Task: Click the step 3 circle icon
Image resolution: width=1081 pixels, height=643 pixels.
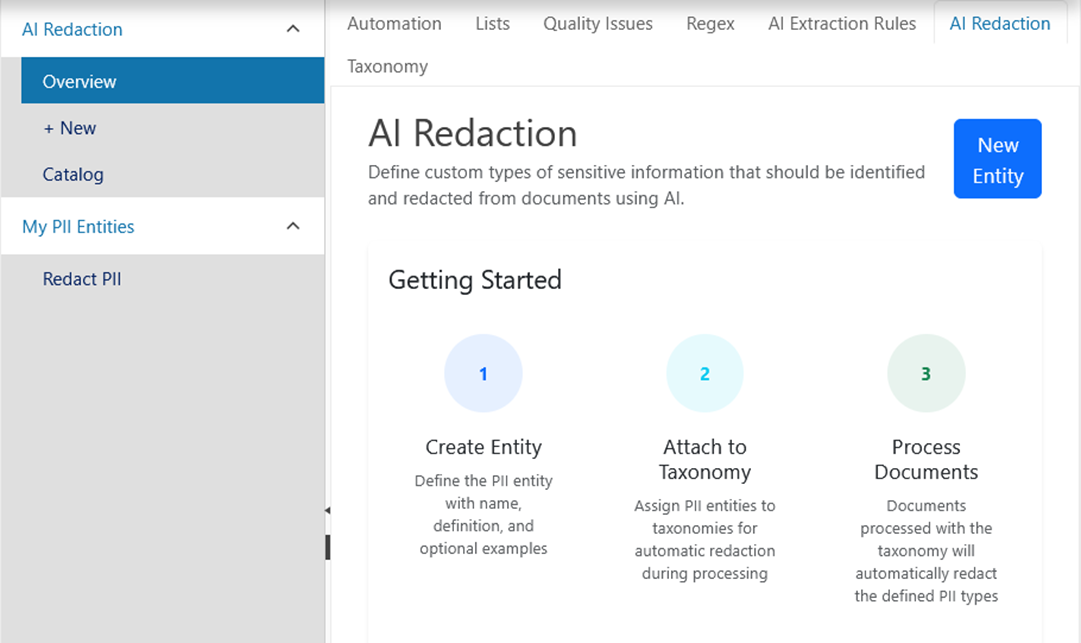Action: (x=926, y=373)
